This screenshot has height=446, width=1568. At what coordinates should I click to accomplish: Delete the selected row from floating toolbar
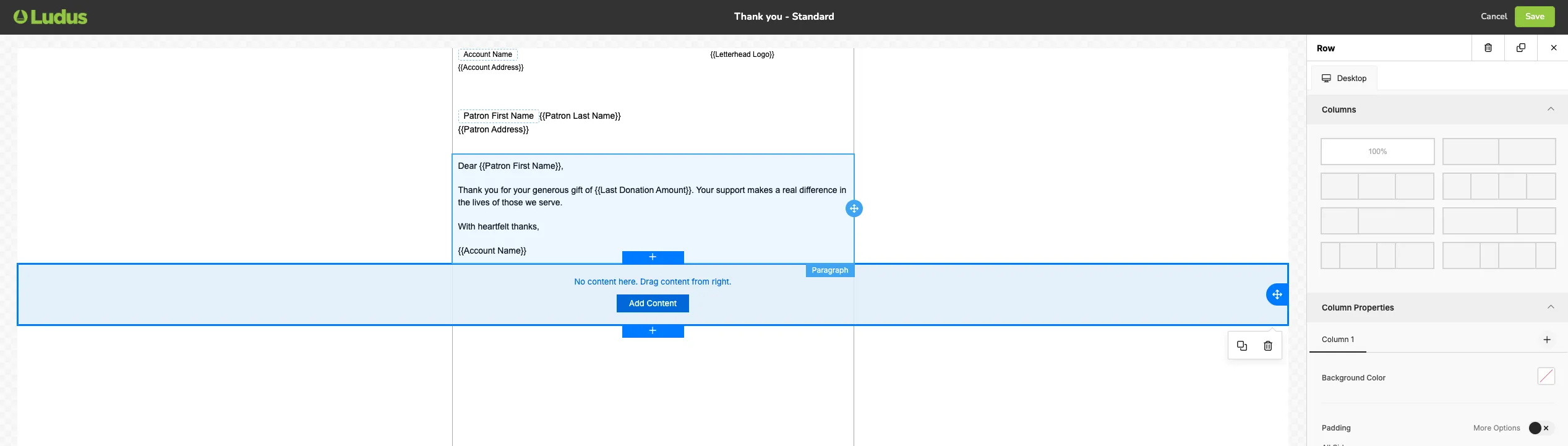pyautogui.click(x=1267, y=346)
